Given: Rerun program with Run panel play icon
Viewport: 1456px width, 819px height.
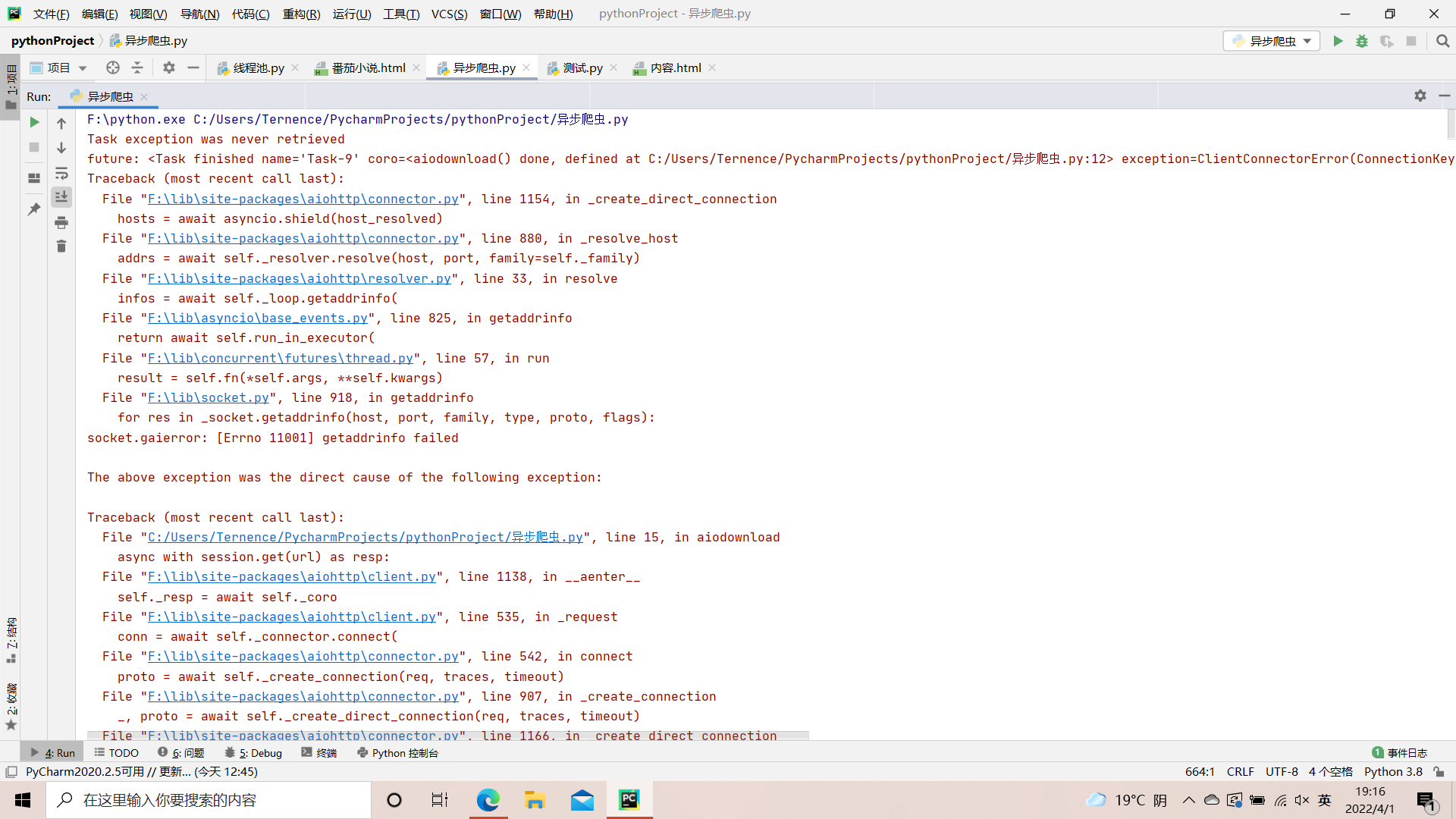Looking at the screenshot, I should click(x=34, y=122).
